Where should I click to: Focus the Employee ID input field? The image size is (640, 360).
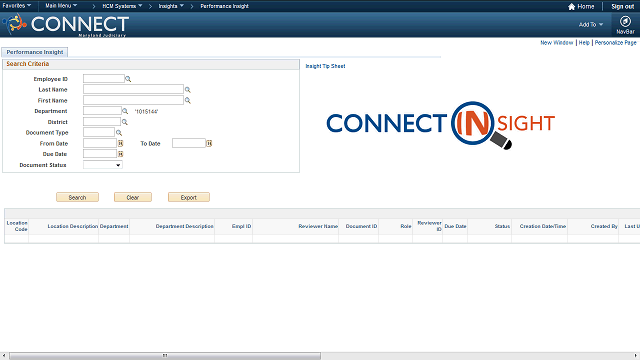tap(104, 78)
